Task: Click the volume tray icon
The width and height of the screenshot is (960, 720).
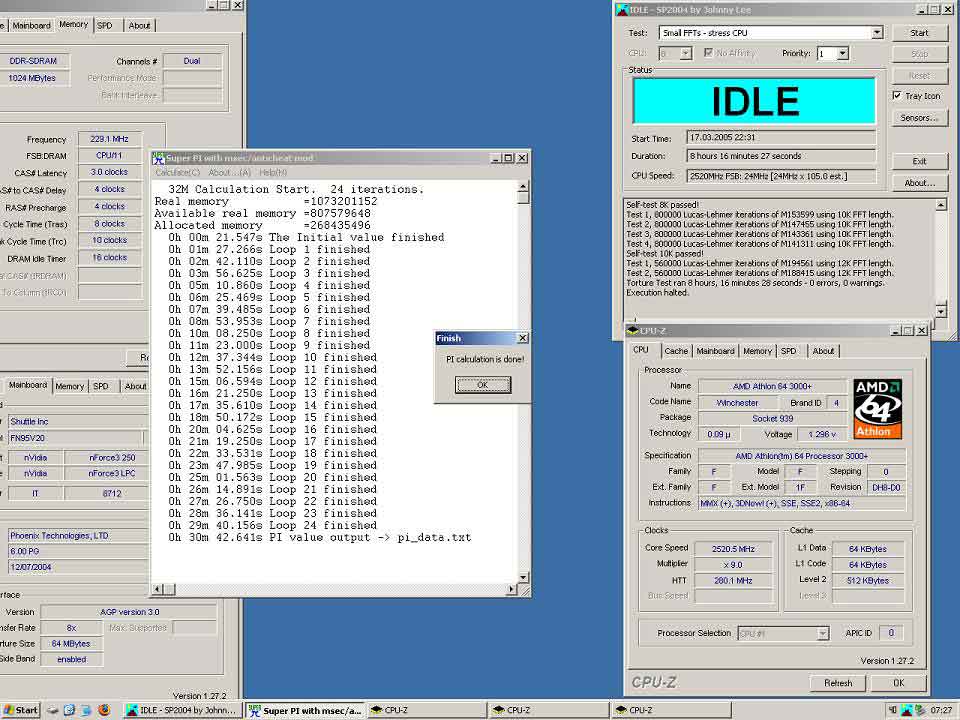Action: coord(893,710)
